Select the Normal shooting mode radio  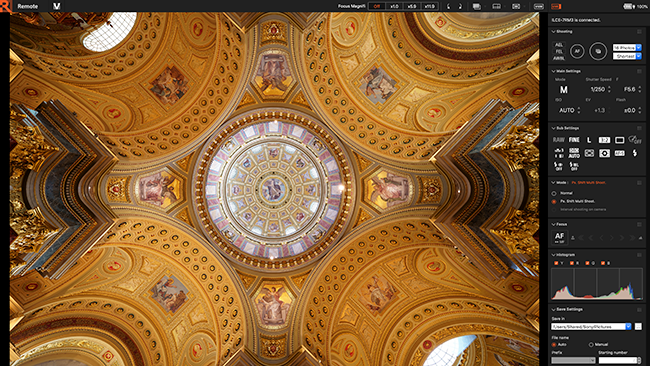click(554, 193)
